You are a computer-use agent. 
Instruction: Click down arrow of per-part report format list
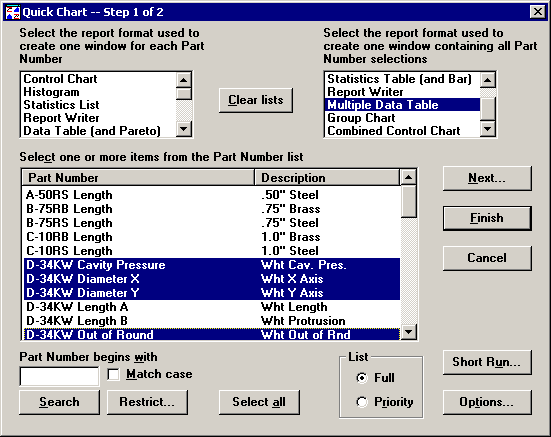point(183,129)
